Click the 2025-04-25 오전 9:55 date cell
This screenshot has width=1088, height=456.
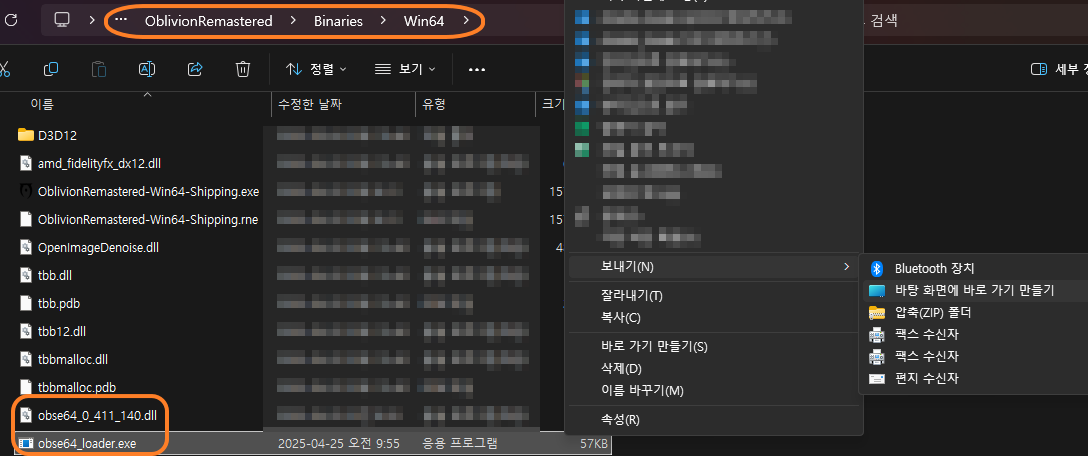click(341, 443)
